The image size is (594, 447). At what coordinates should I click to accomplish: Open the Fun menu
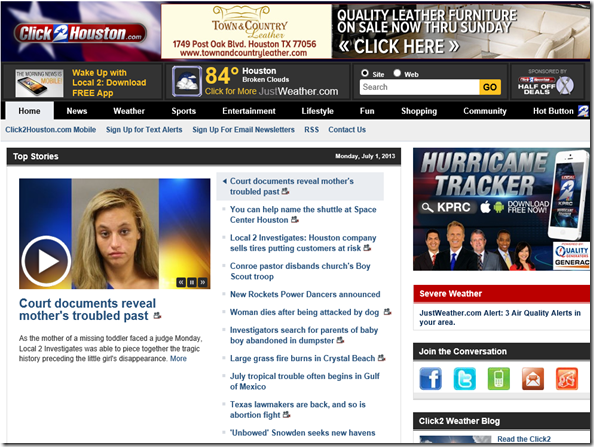367,111
